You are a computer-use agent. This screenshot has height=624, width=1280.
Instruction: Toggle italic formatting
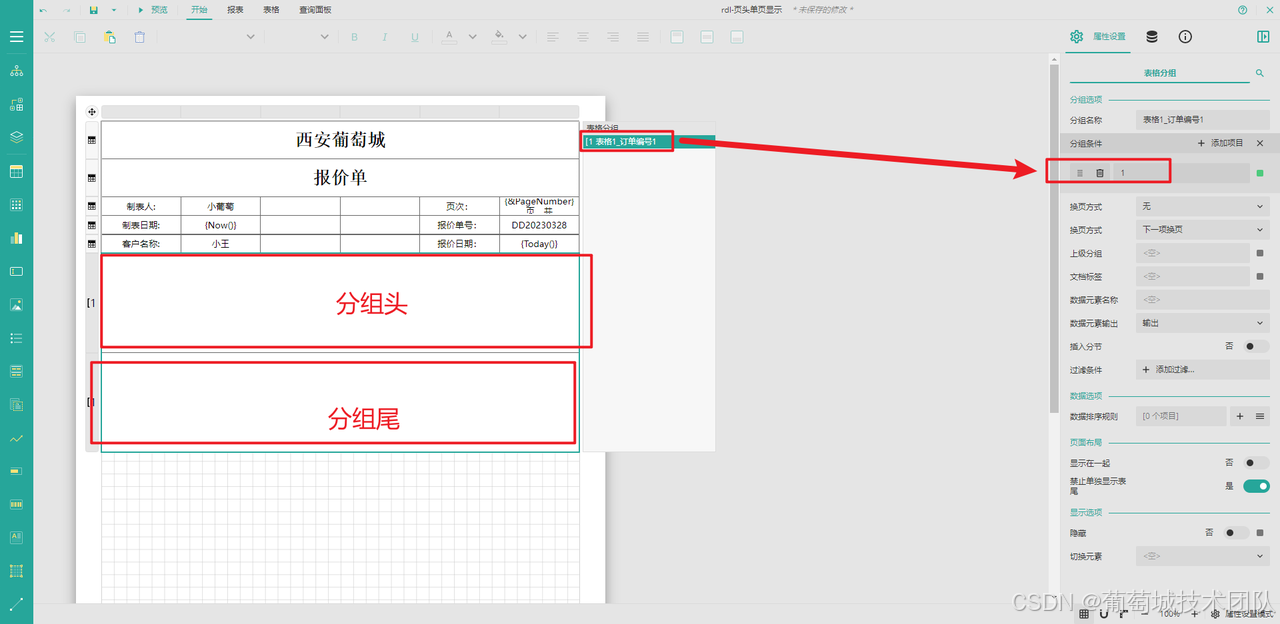point(385,37)
